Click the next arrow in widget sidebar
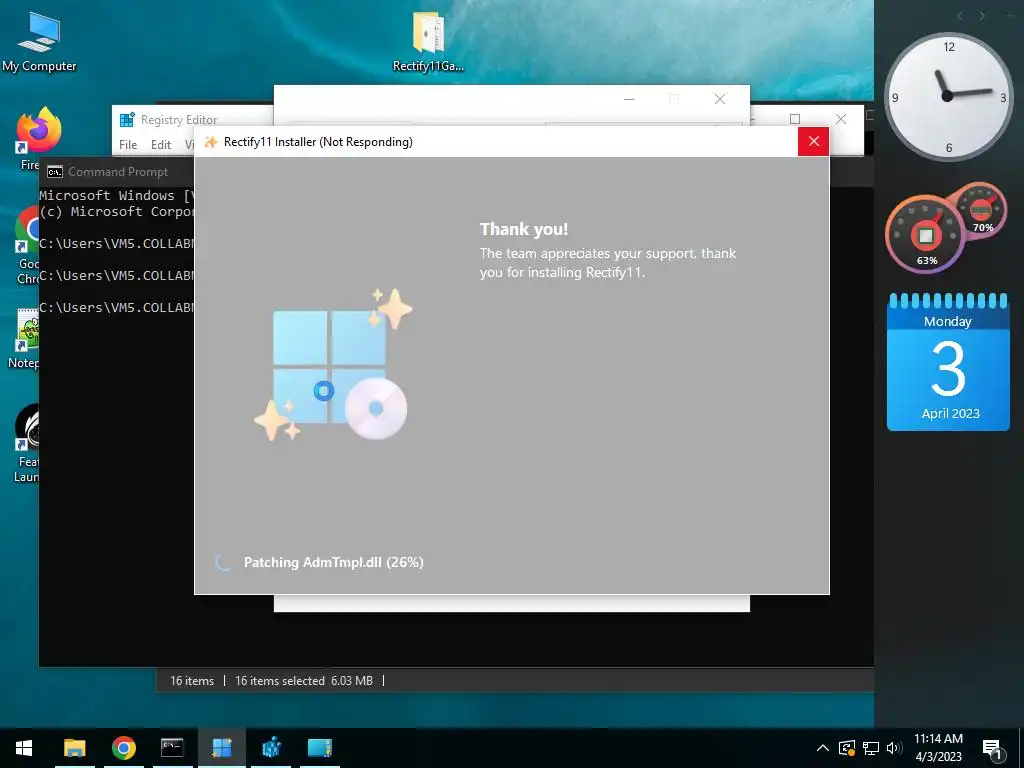The height and width of the screenshot is (768, 1024). (982, 16)
